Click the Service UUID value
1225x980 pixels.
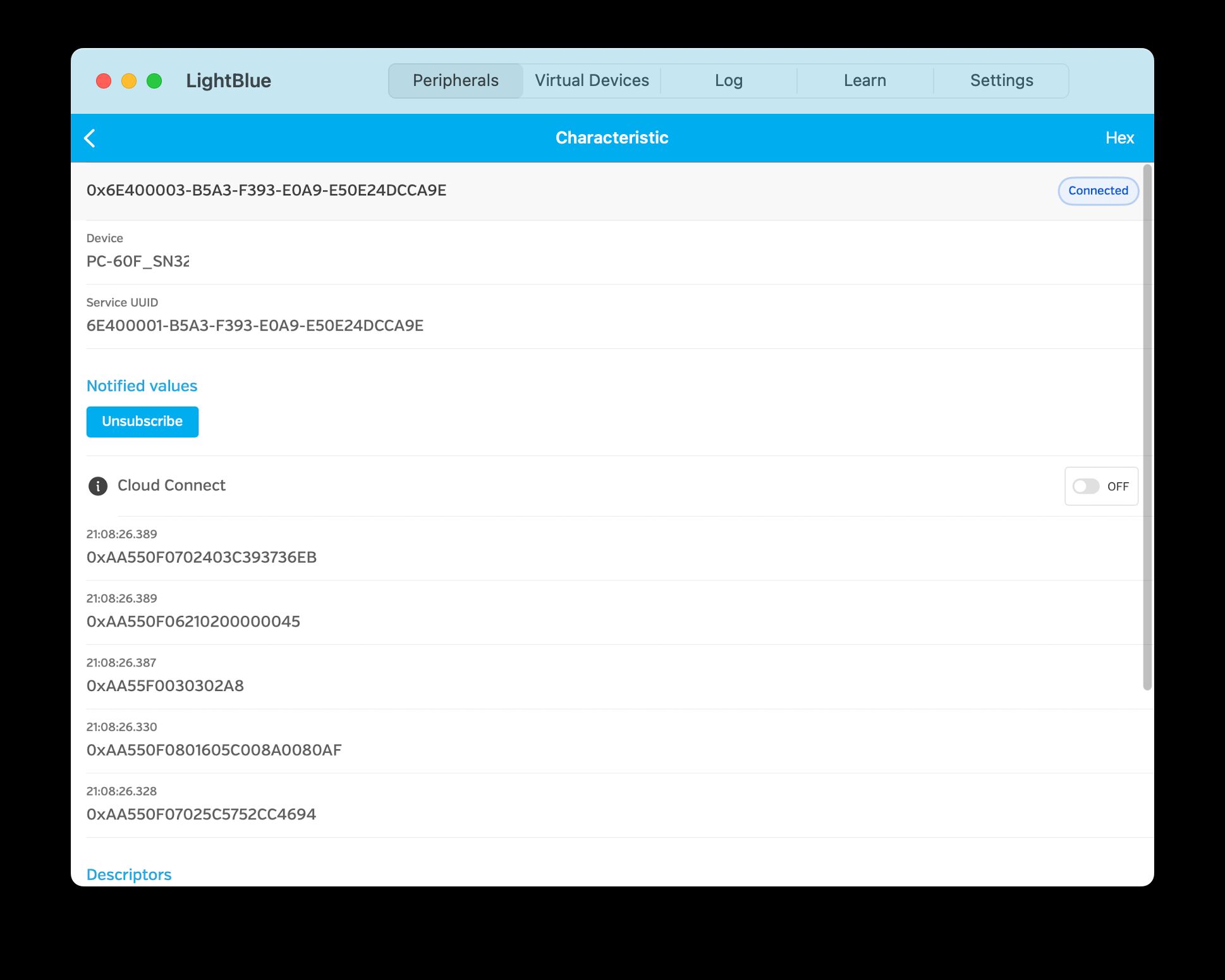[255, 326]
